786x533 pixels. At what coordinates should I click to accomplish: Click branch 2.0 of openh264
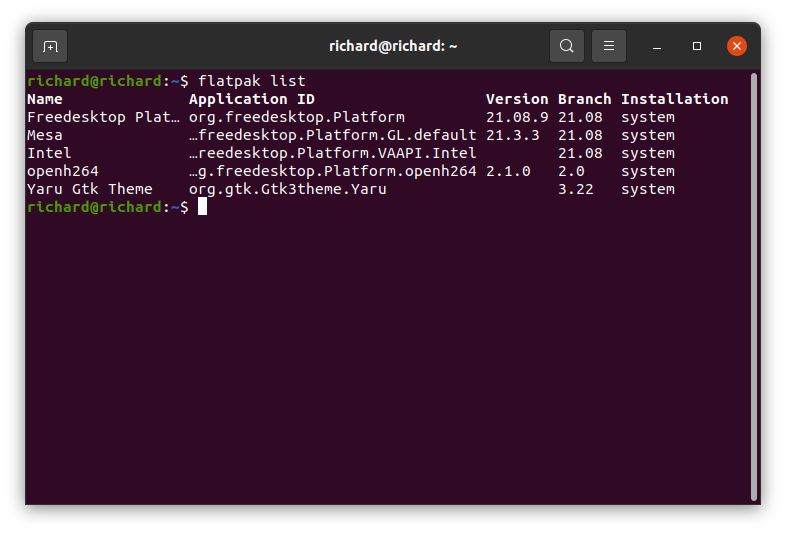[x=571, y=171]
